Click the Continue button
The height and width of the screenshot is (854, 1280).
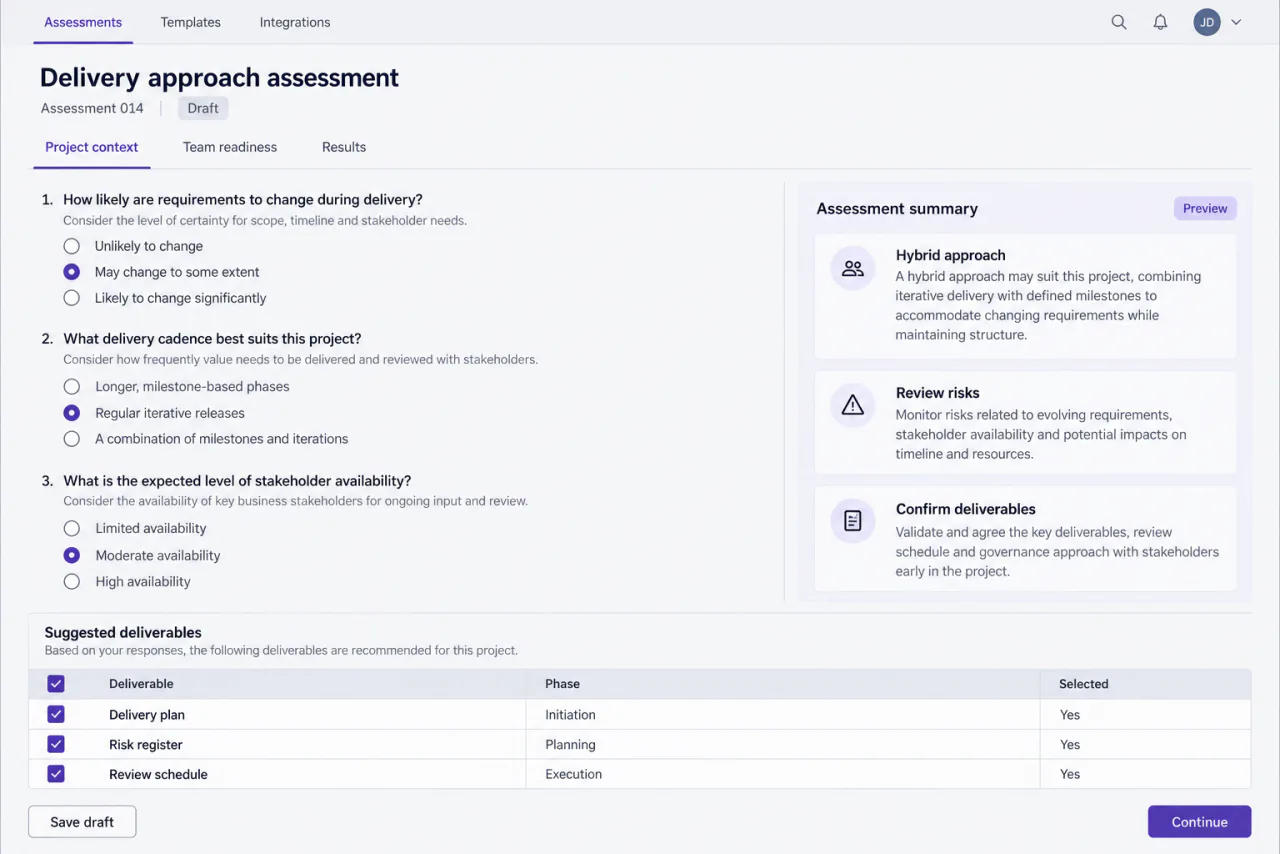[1199, 822]
